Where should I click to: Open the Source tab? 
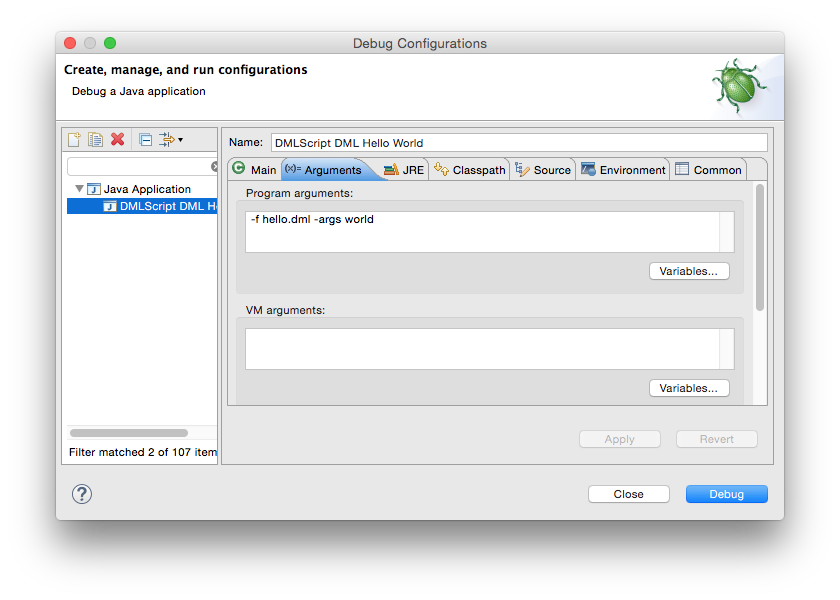543,170
